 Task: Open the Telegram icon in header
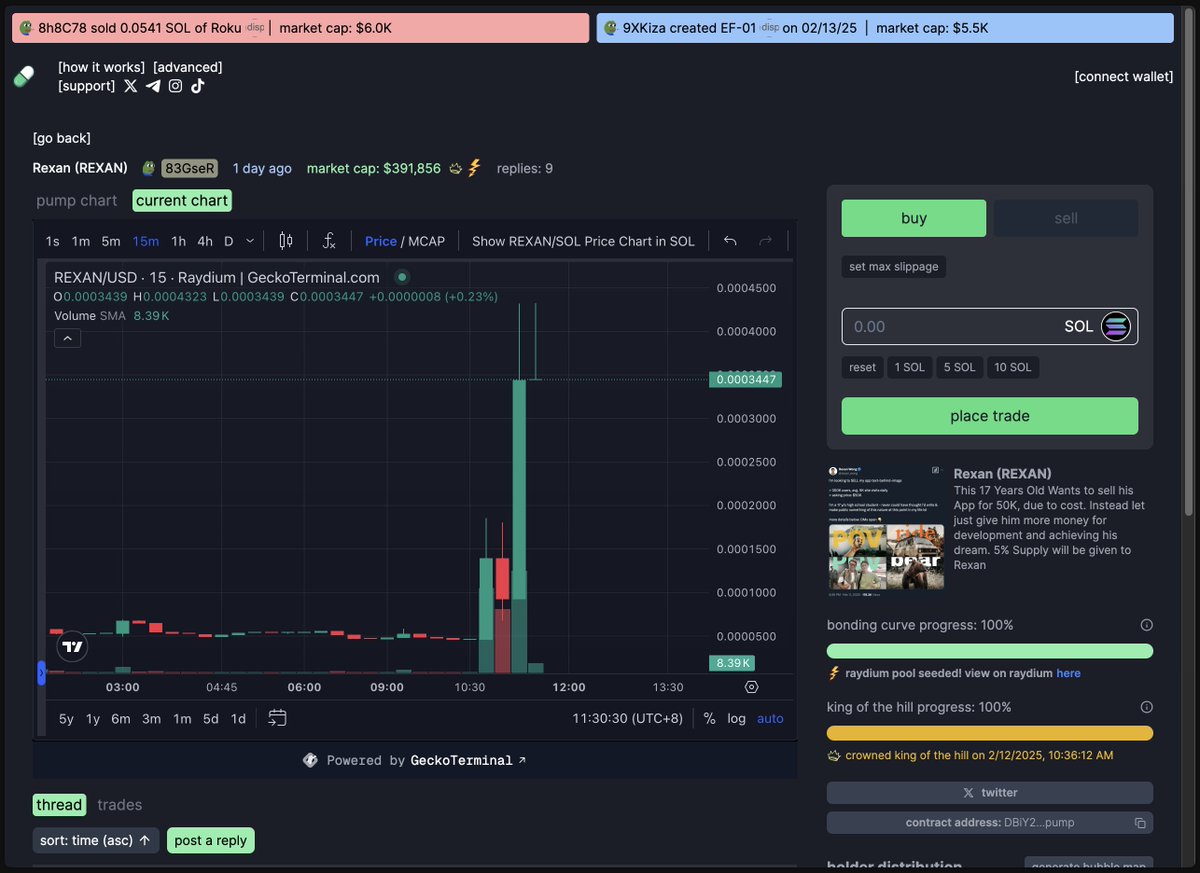[153, 86]
